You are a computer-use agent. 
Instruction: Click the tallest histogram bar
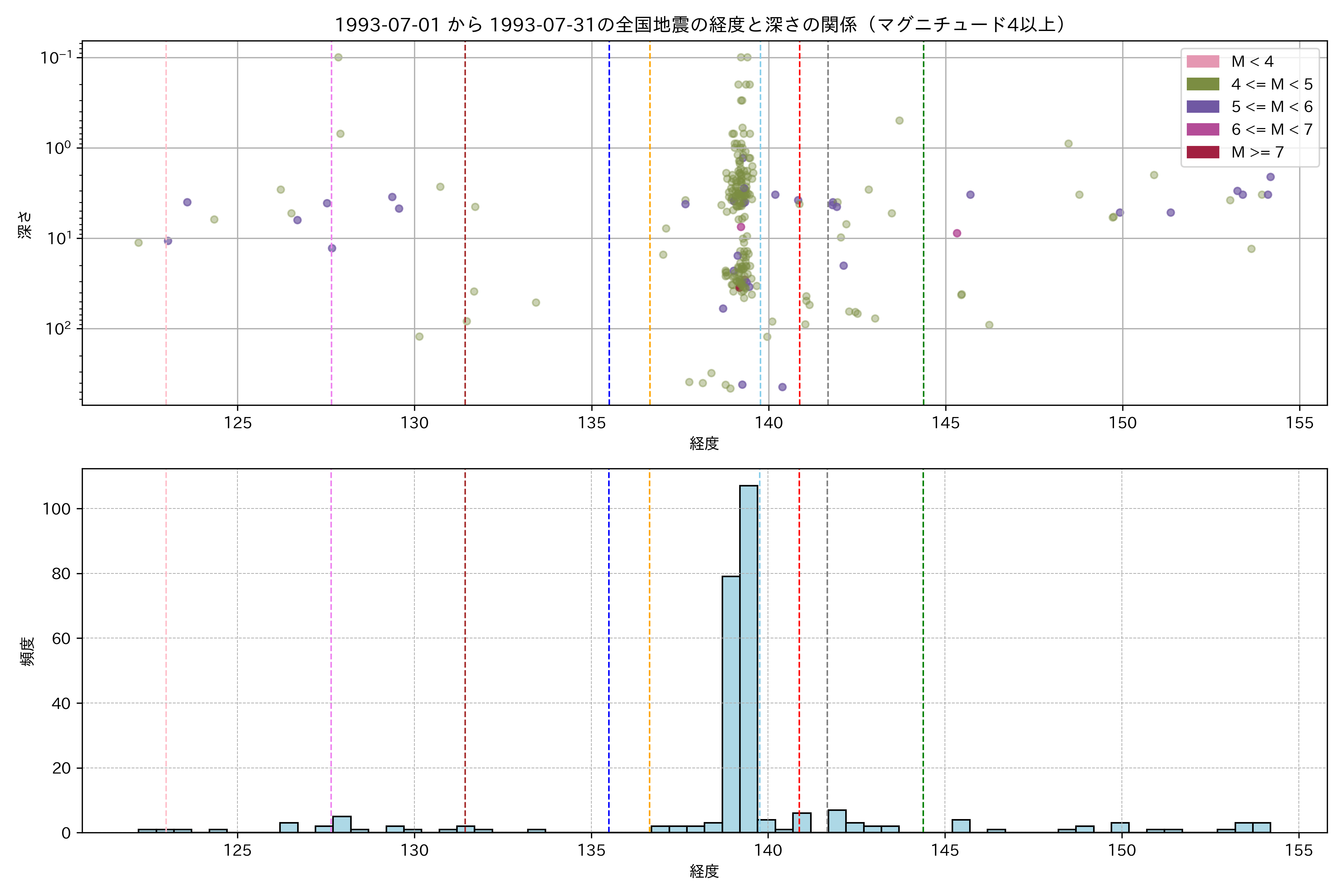pyautogui.click(x=749, y=657)
